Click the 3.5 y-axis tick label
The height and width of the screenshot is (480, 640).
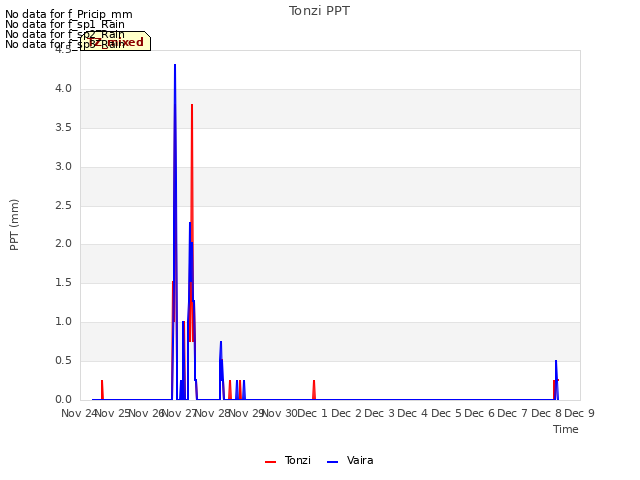[x=63, y=128]
